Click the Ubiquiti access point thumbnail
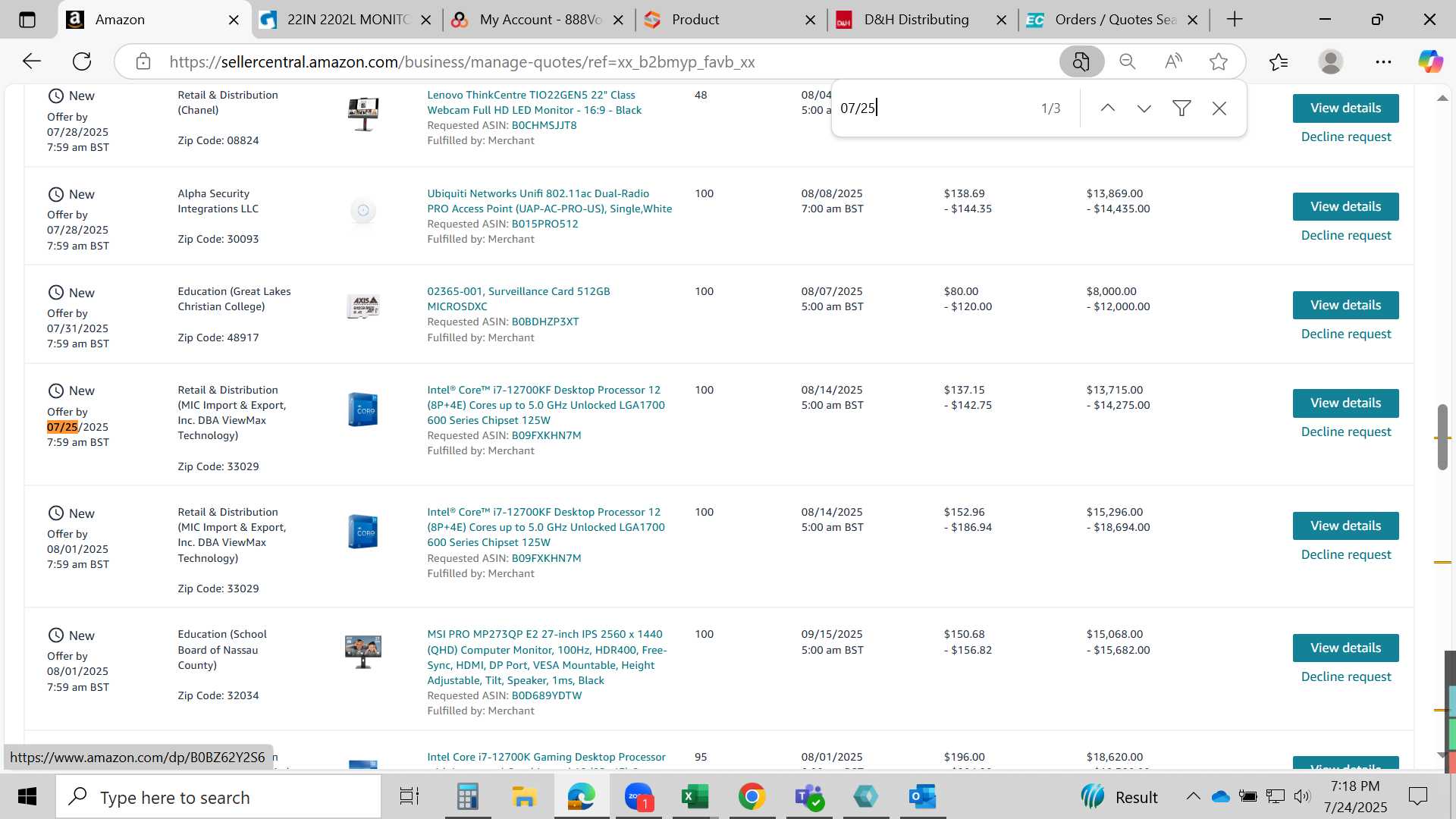Image resolution: width=1456 pixels, height=819 pixels. coord(363,210)
